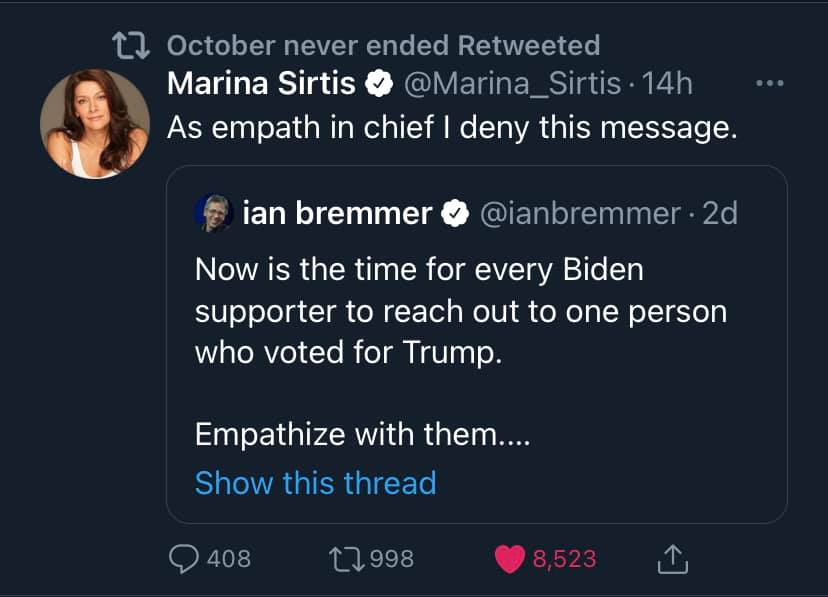Unlike the tweet via the red heart
The height and width of the screenshot is (597, 828).
click(x=510, y=558)
